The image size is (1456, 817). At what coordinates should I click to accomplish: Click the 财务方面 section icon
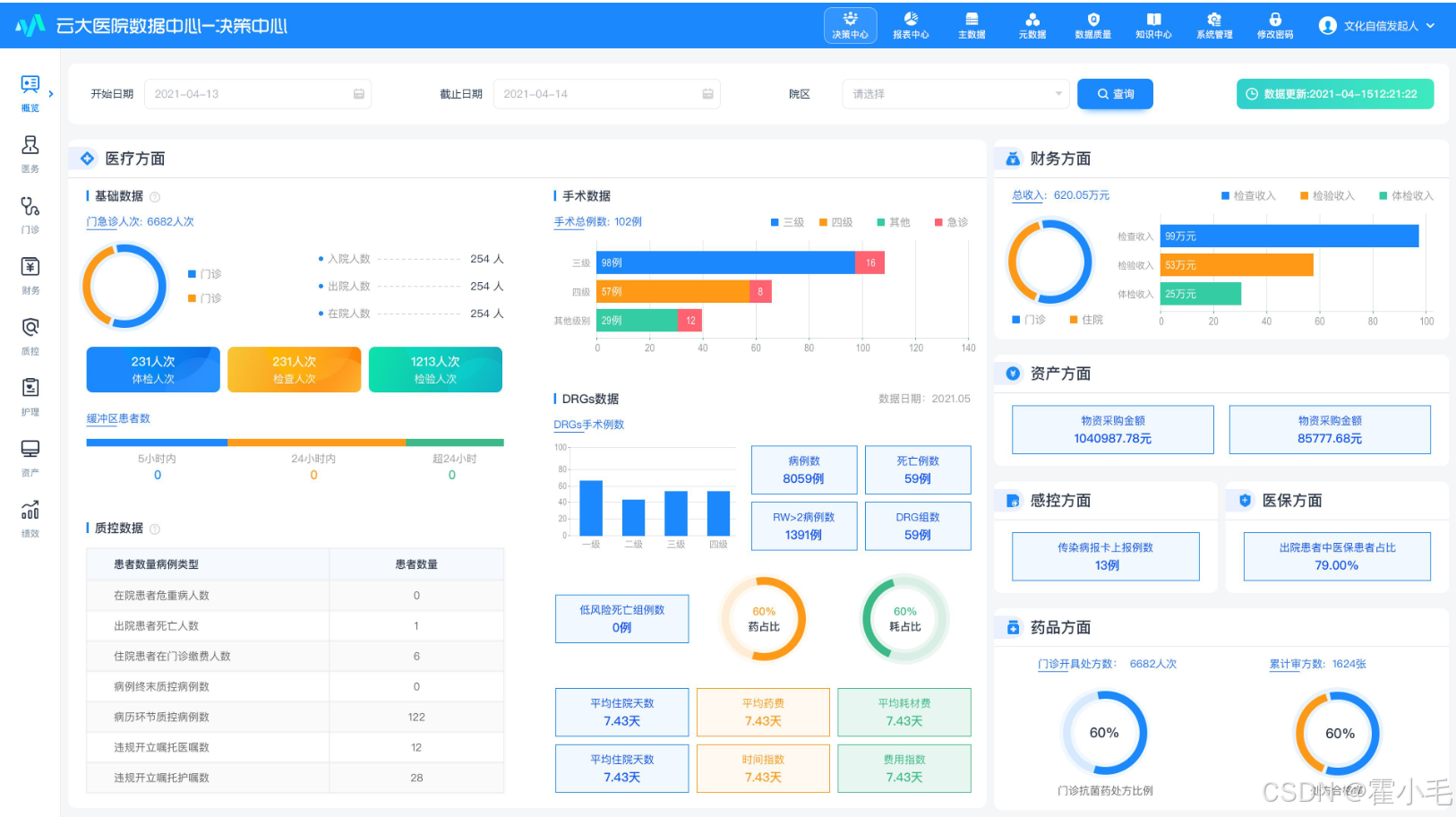[x=1013, y=159]
